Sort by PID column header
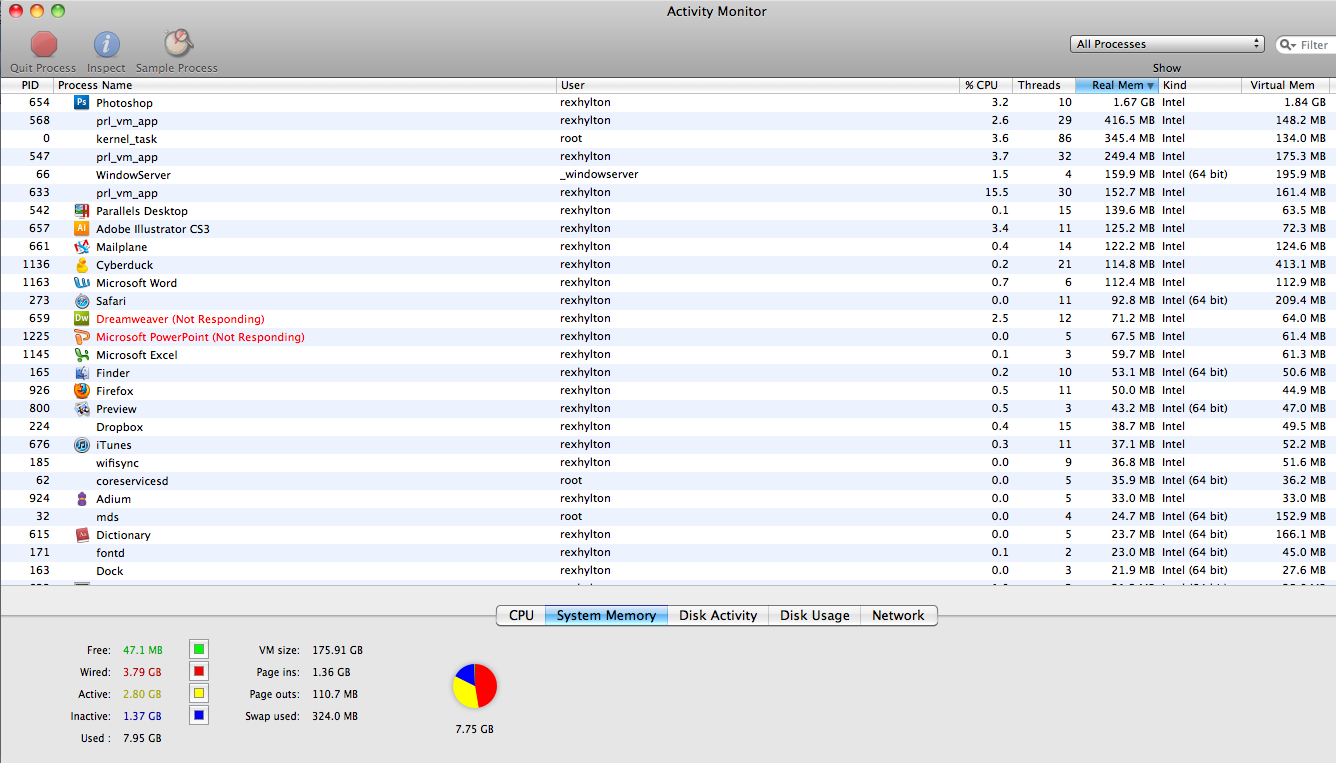 27,85
